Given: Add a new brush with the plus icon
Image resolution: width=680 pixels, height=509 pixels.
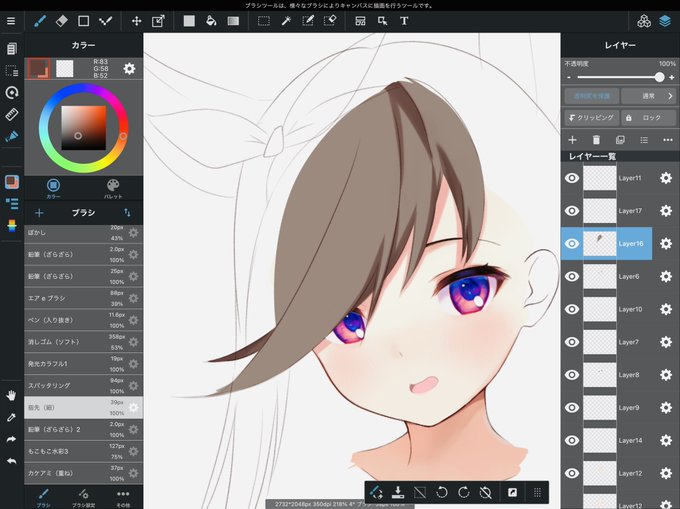Looking at the screenshot, I should [x=39, y=213].
